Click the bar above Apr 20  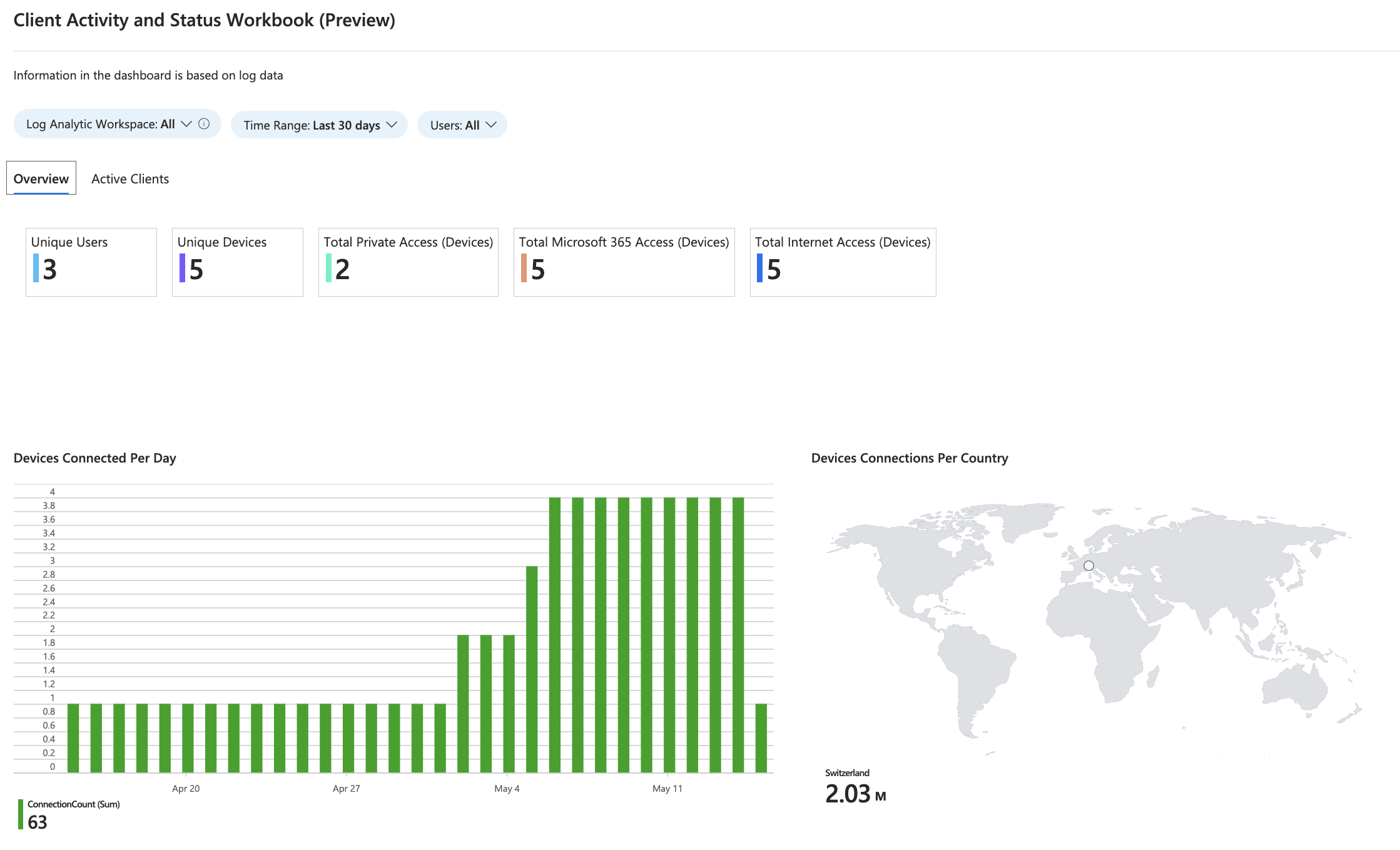coord(188,737)
